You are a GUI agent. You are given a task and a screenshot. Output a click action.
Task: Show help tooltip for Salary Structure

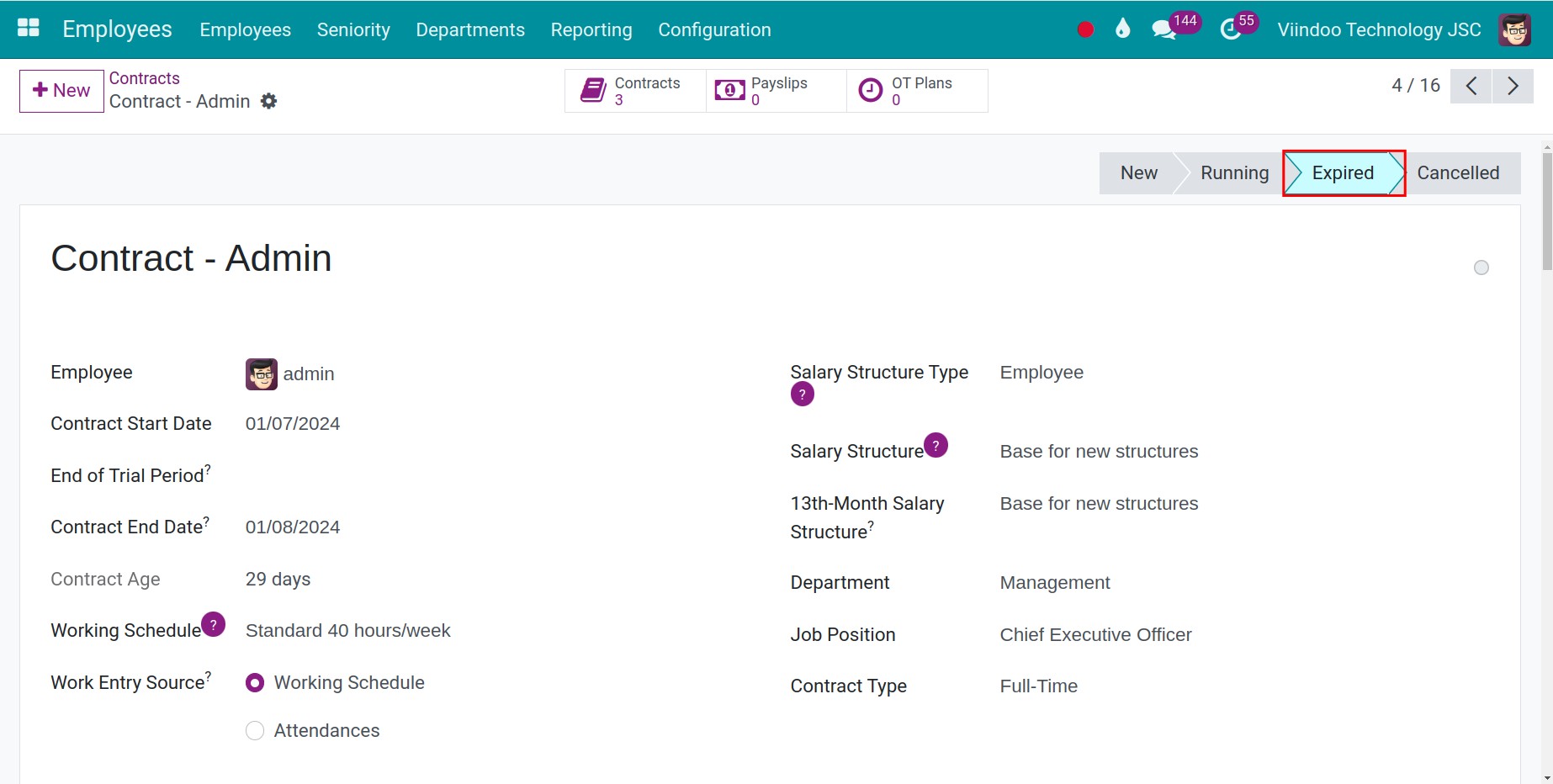click(936, 445)
